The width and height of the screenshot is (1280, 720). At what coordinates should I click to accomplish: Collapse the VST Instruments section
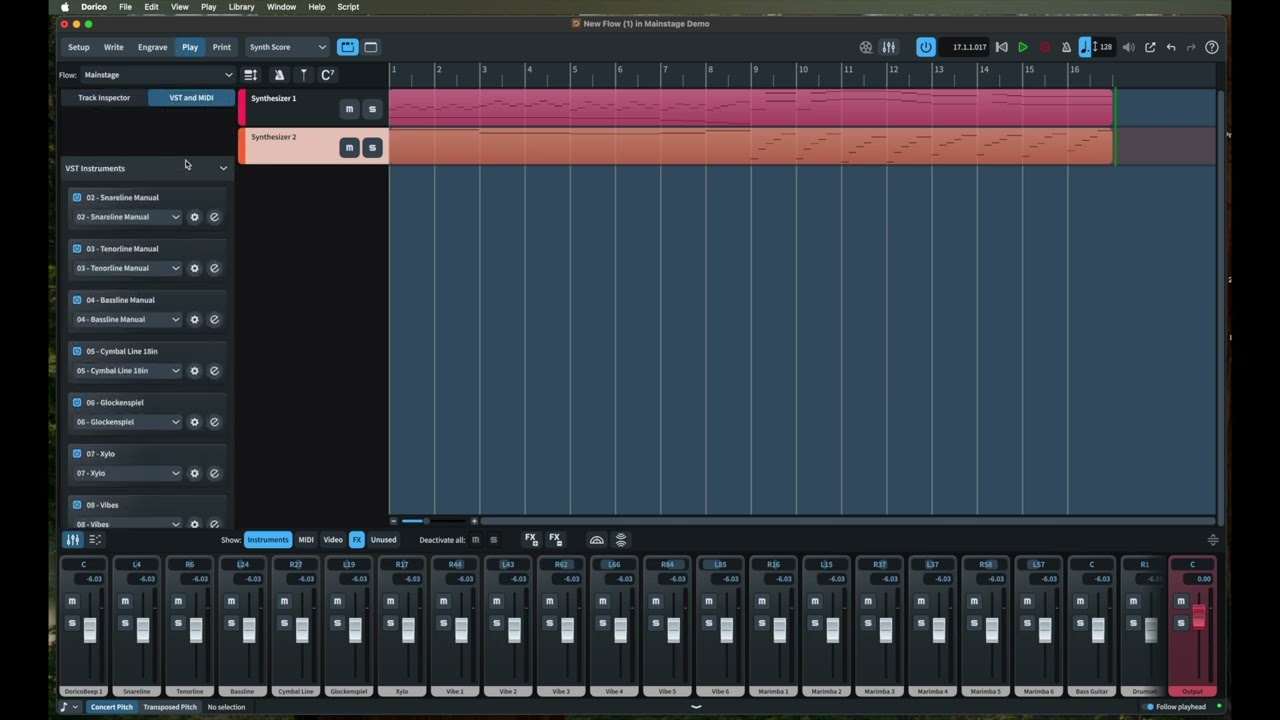pyautogui.click(x=223, y=168)
